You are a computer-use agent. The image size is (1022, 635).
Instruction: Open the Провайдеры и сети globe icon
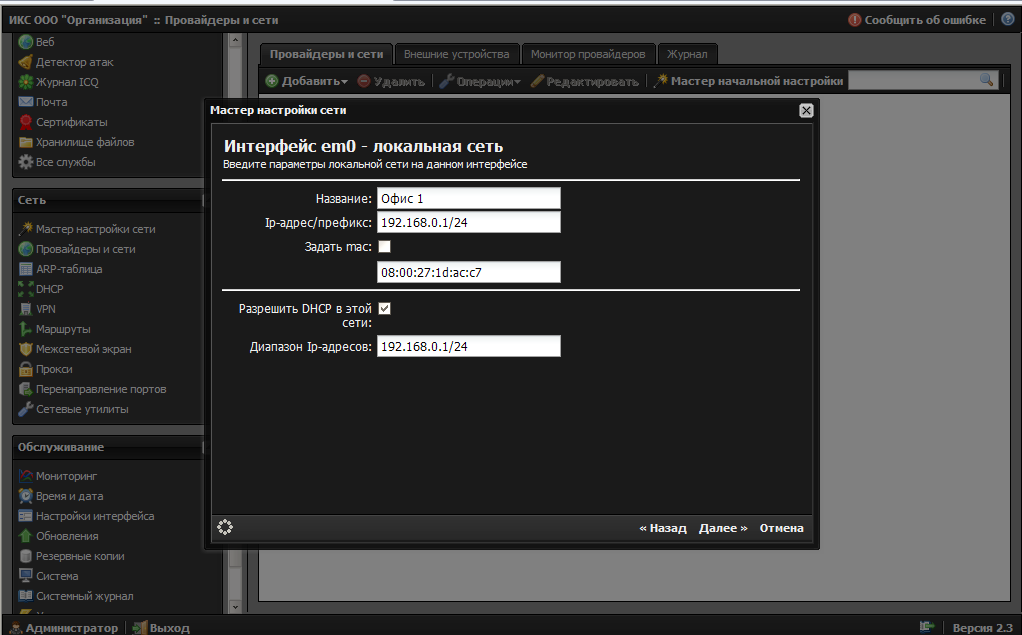[25, 249]
